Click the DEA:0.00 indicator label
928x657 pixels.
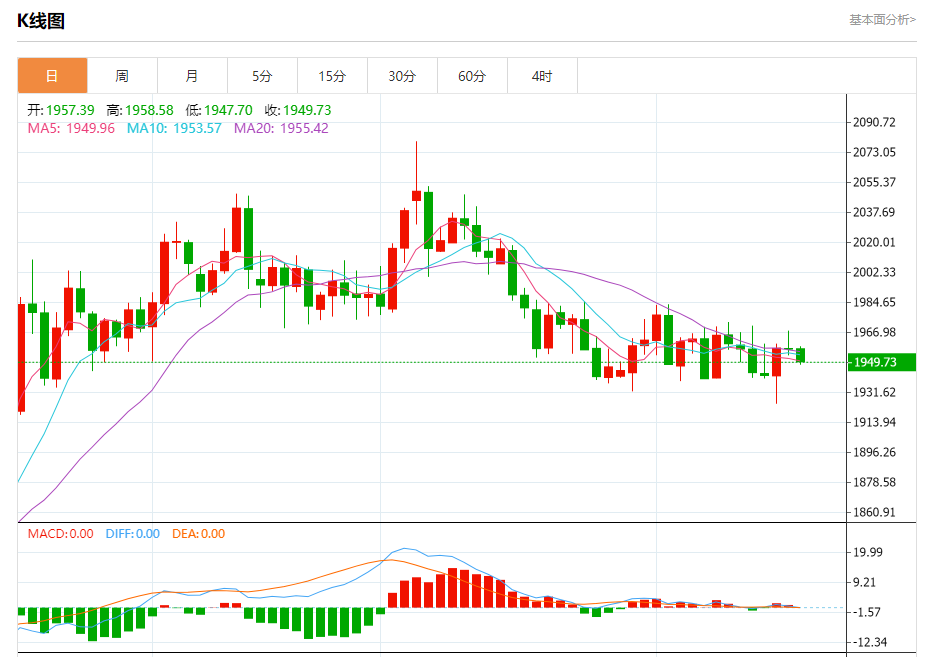pos(198,533)
